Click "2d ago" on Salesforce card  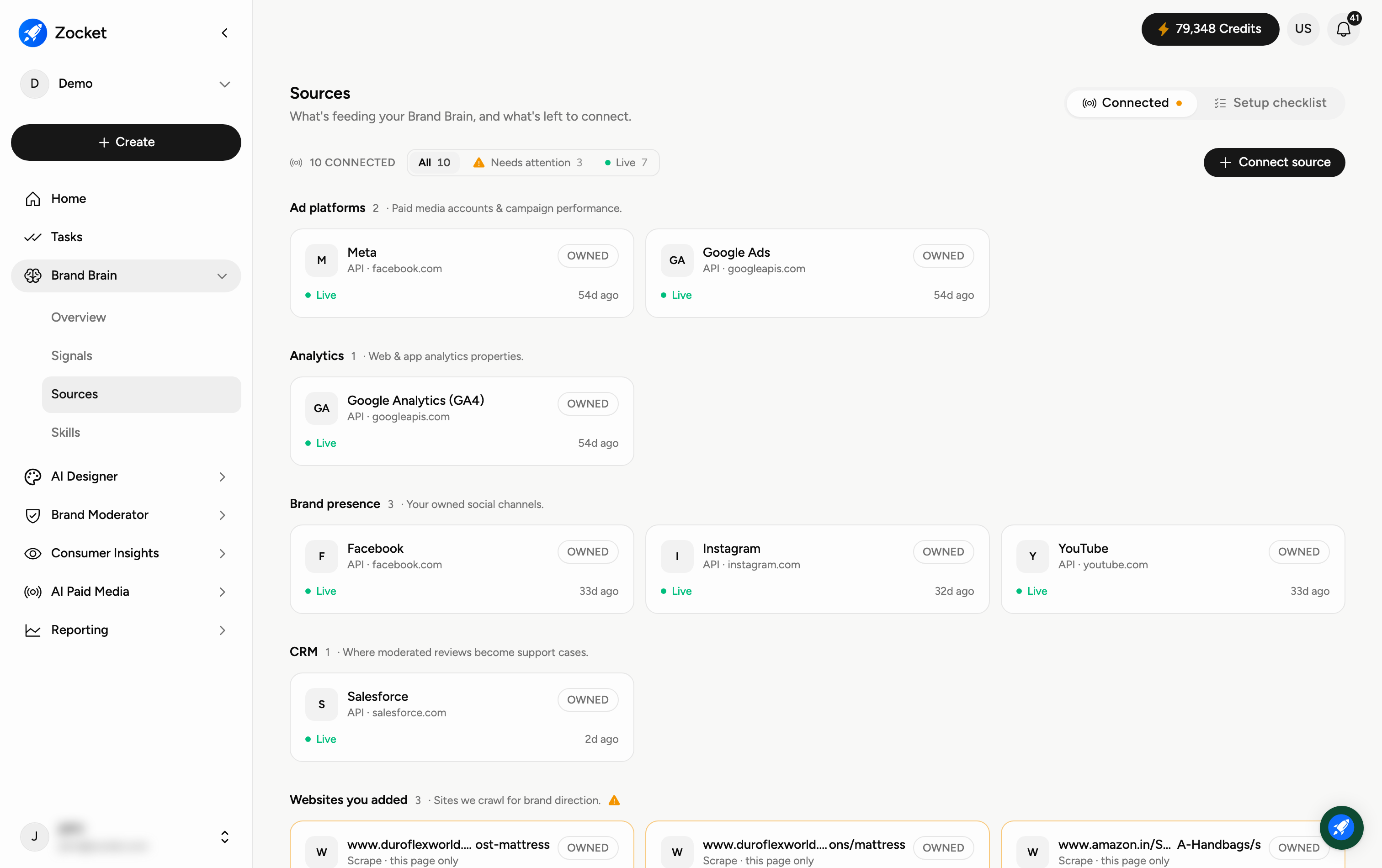(601, 739)
